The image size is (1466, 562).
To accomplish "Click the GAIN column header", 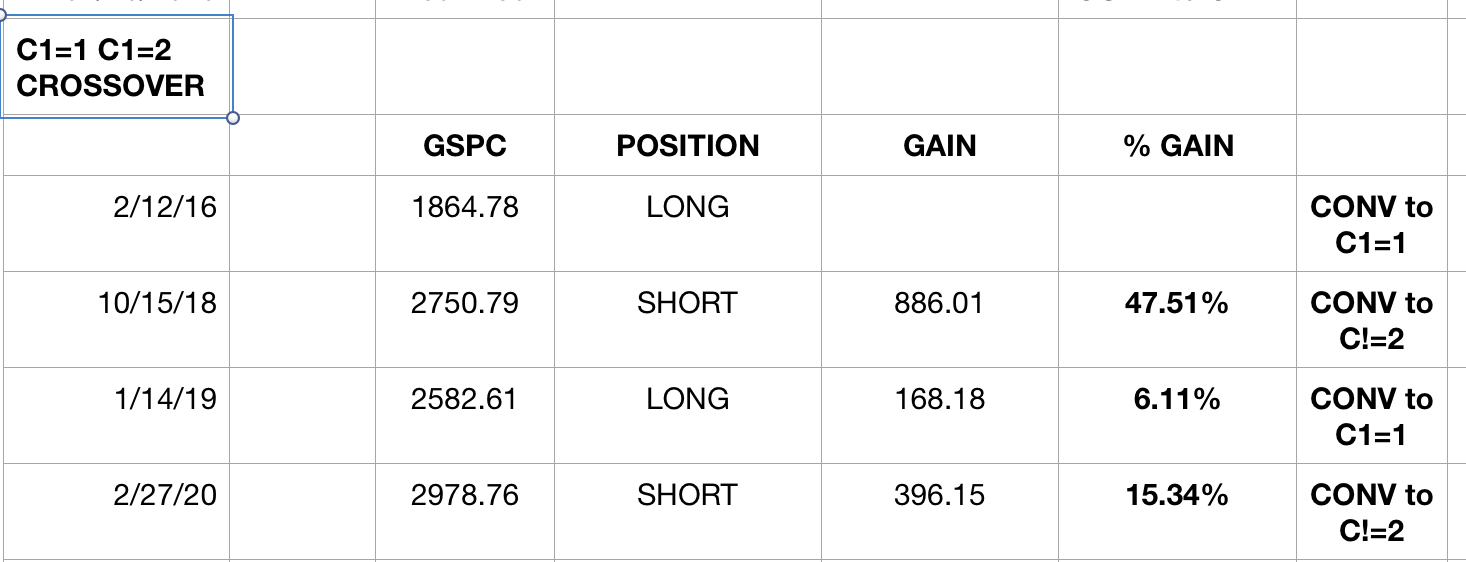I will point(940,146).
